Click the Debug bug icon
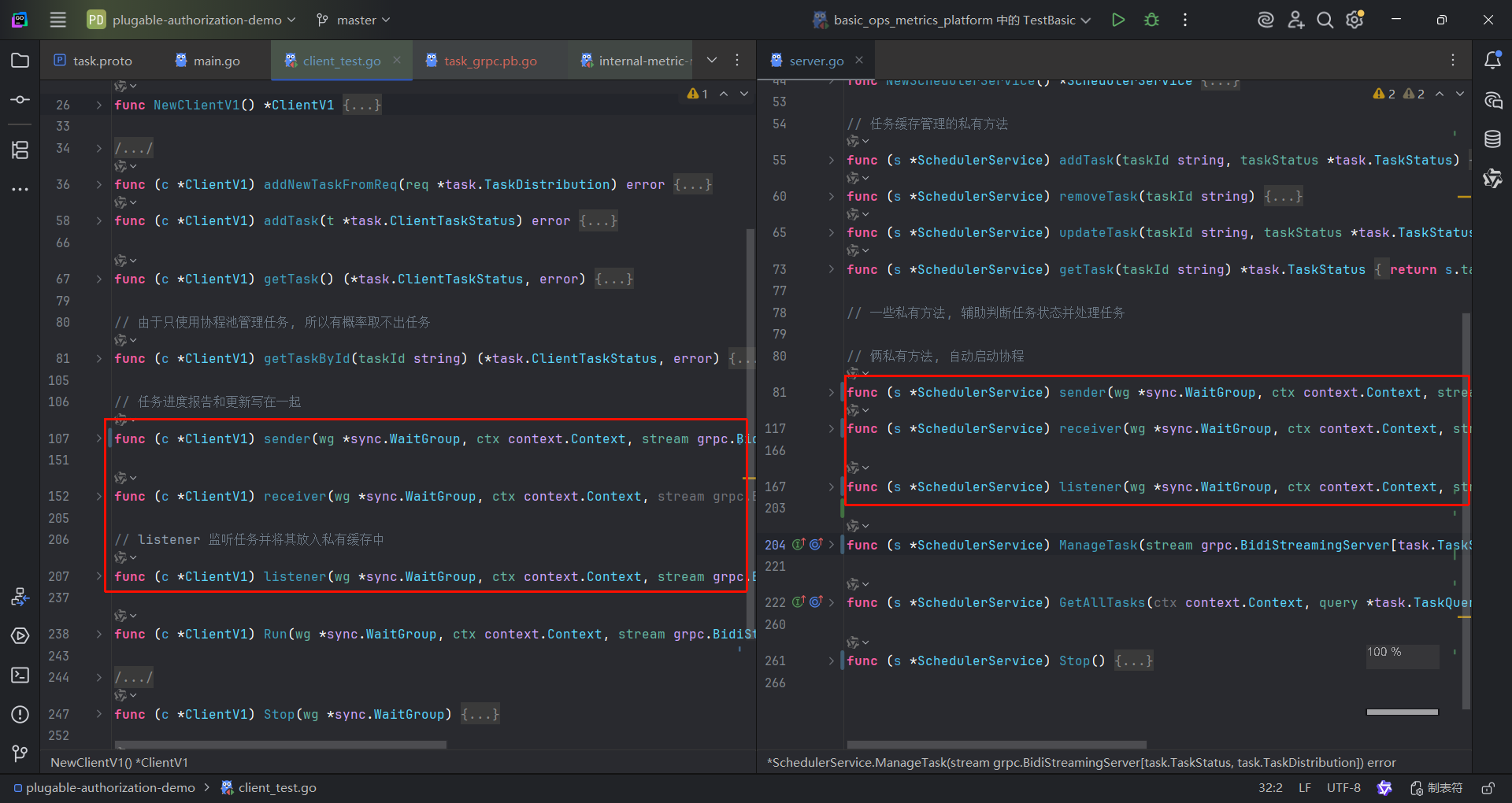 click(1151, 20)
